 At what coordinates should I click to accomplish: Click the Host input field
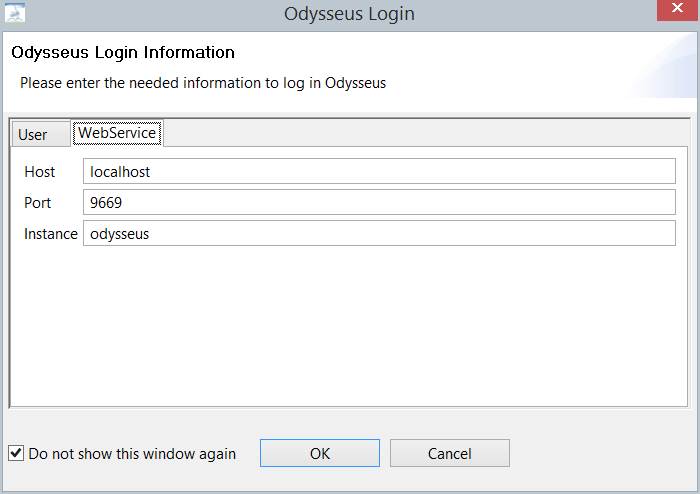379,172
